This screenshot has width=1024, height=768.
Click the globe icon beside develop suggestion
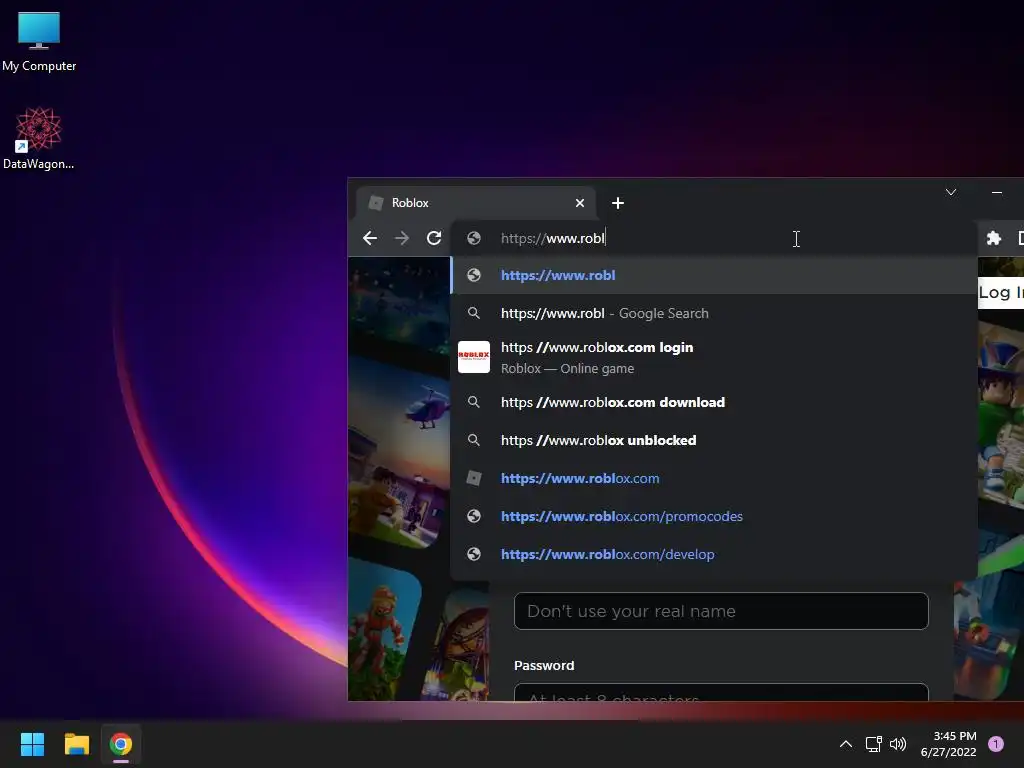[474, 554]
